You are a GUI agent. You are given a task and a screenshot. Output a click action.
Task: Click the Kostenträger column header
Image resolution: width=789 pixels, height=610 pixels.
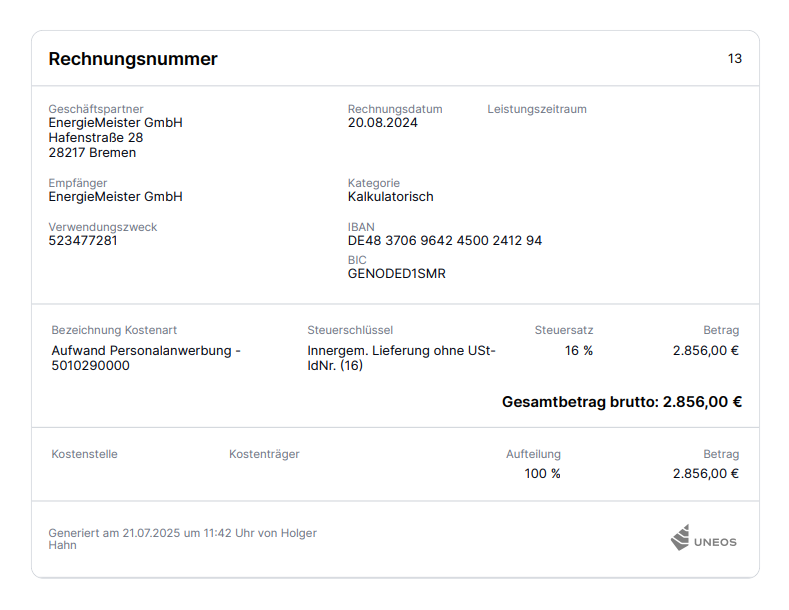point(264,454)
